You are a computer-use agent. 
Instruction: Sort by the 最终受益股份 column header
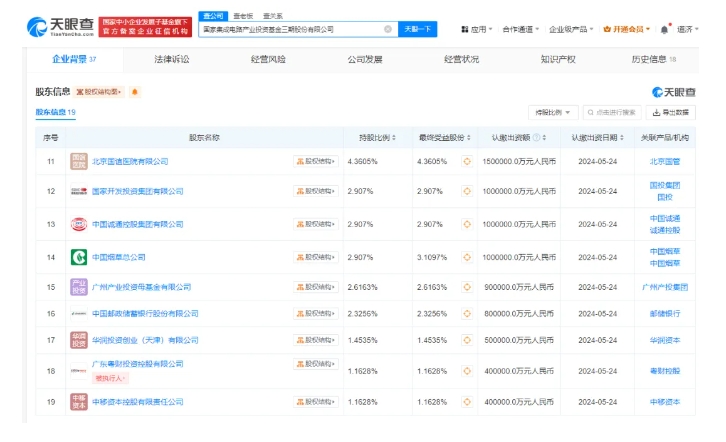coord(444,137)
